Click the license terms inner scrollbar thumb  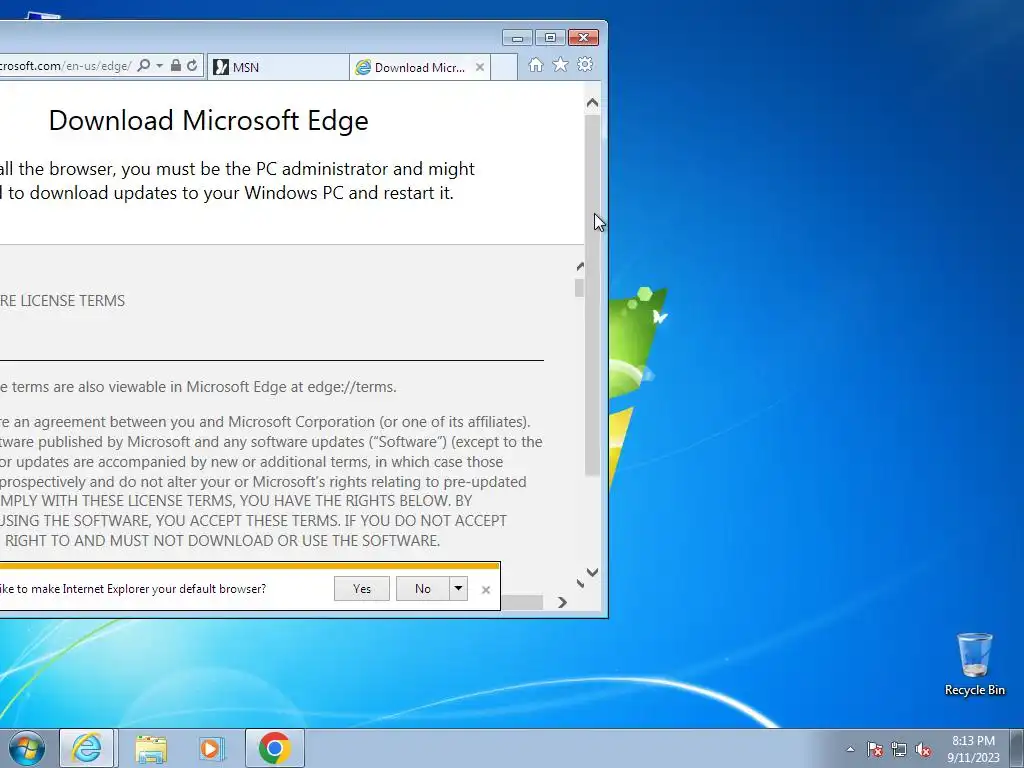tap(579, 288)
